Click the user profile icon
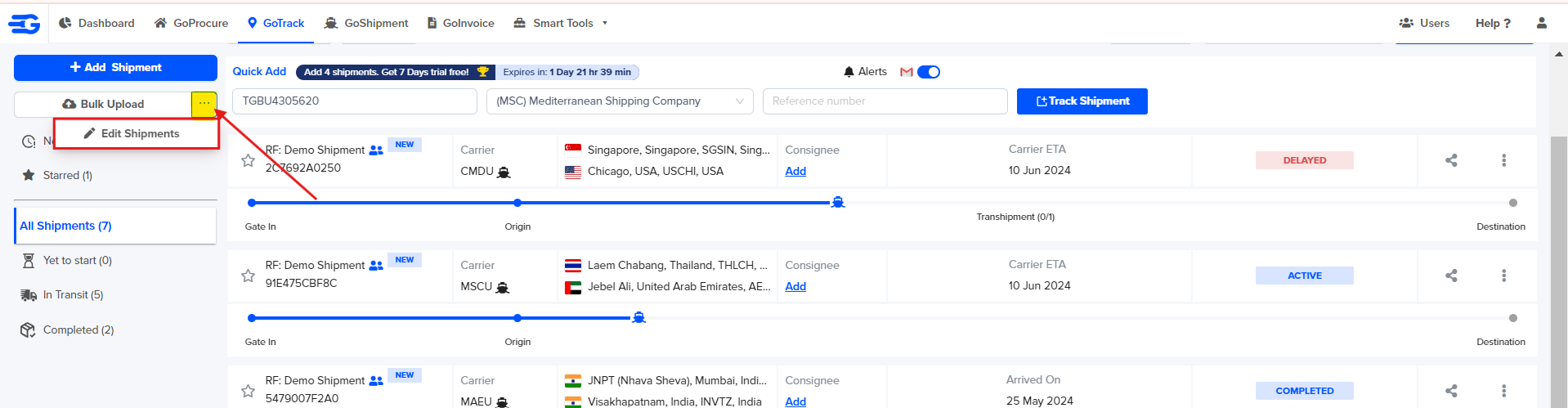Screen dimensions: 1568x408 coord(1542,23)
